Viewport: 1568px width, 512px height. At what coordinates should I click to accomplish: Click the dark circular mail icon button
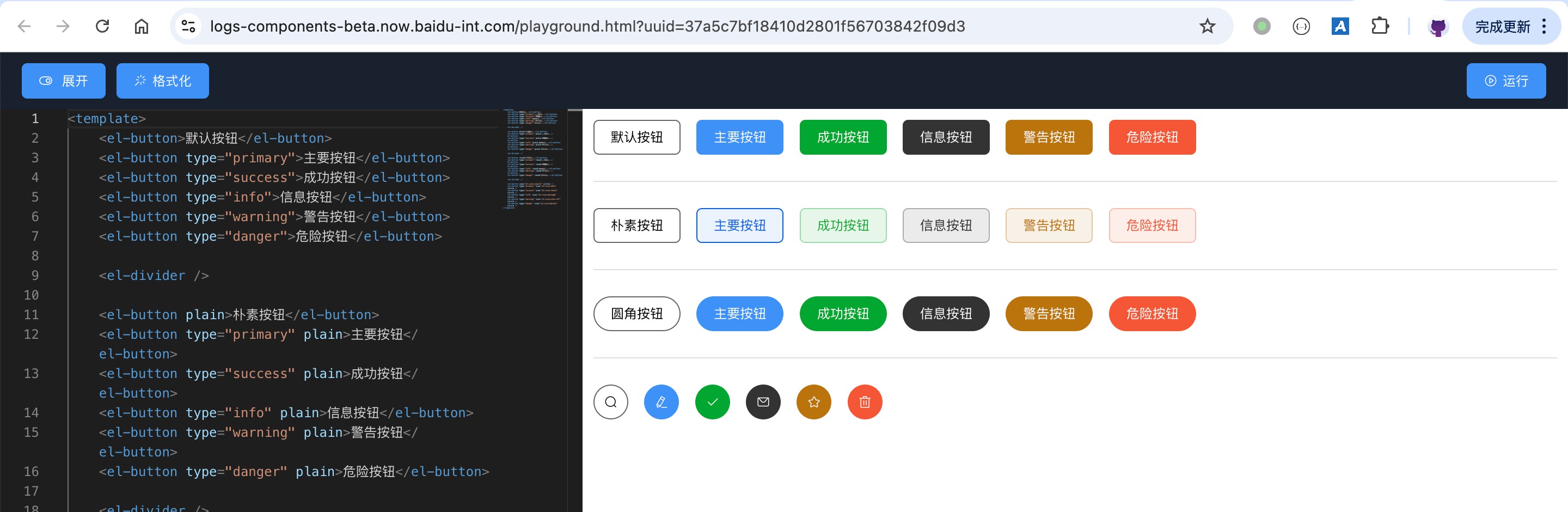pyautogui.click(x=763, y=402)
